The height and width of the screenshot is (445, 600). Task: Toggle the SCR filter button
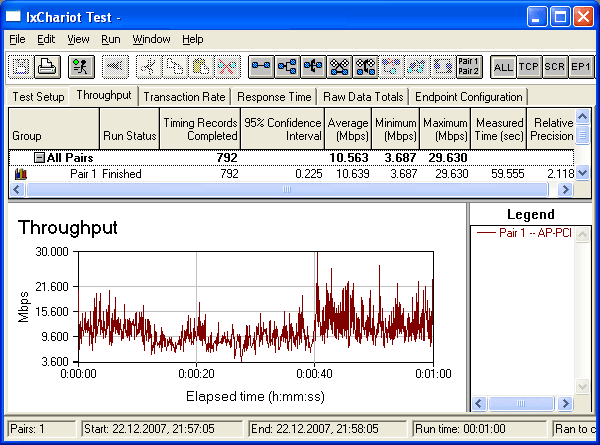point(555,67)
